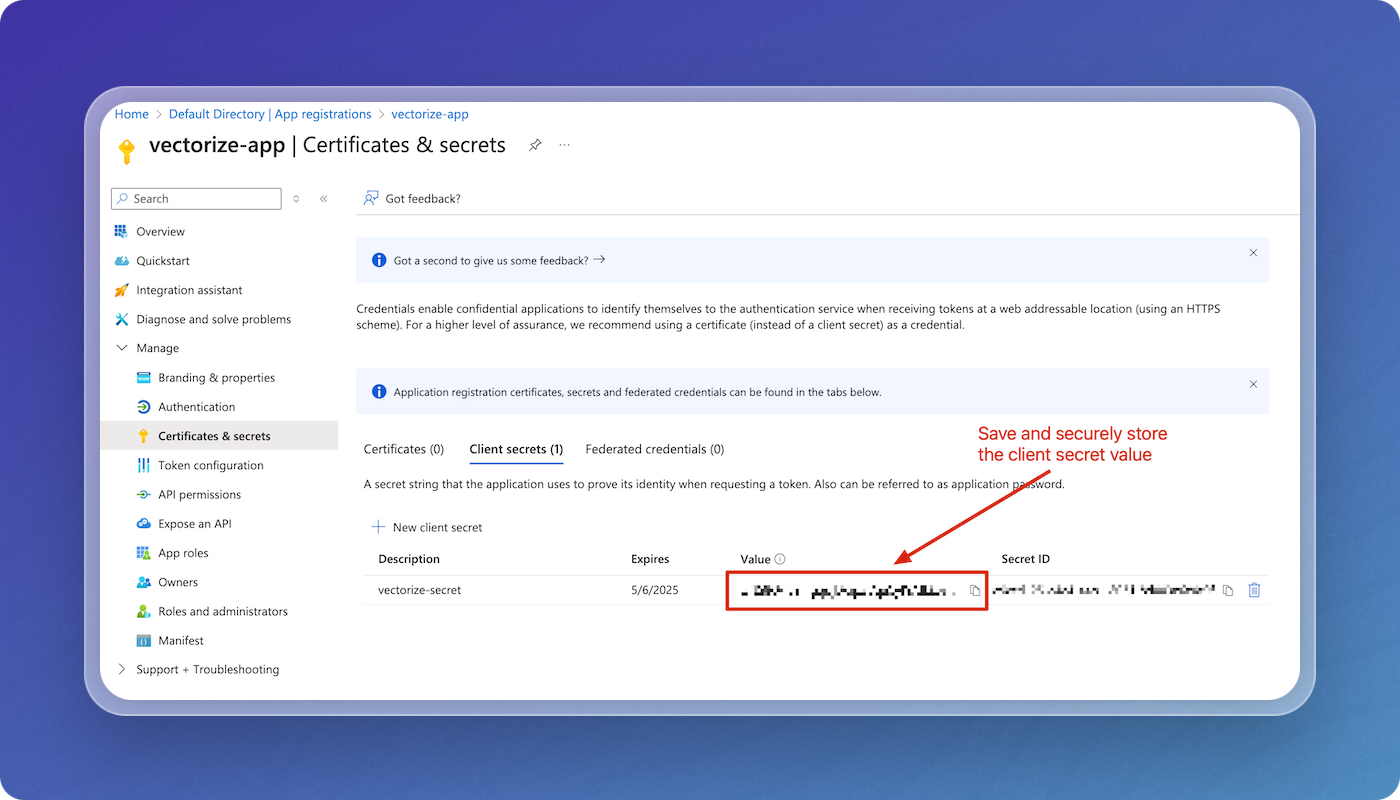Open Branding & properties
This screenshot has width=1400, height=800.
(x=216, y=378)
